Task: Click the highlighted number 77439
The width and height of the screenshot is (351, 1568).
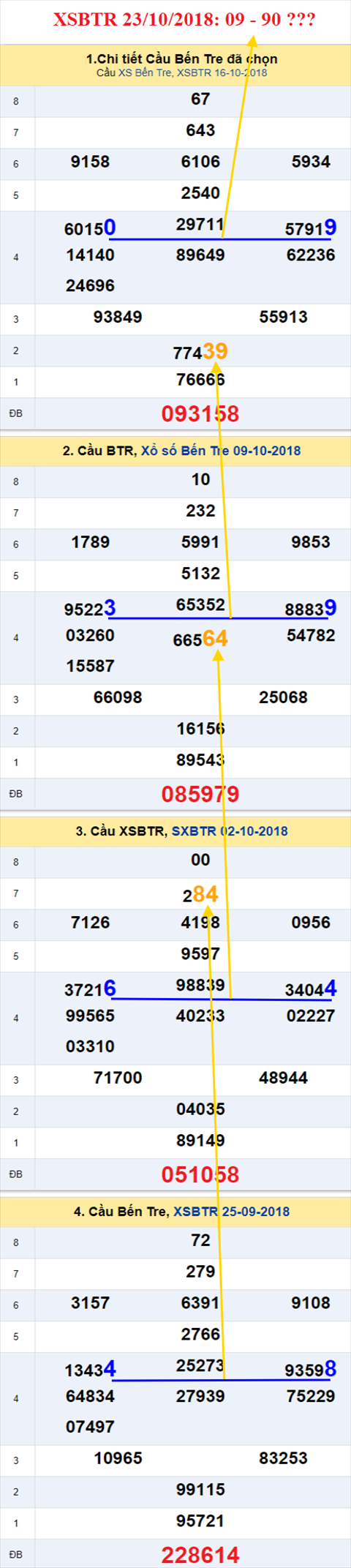Action: tap(200, 352)
